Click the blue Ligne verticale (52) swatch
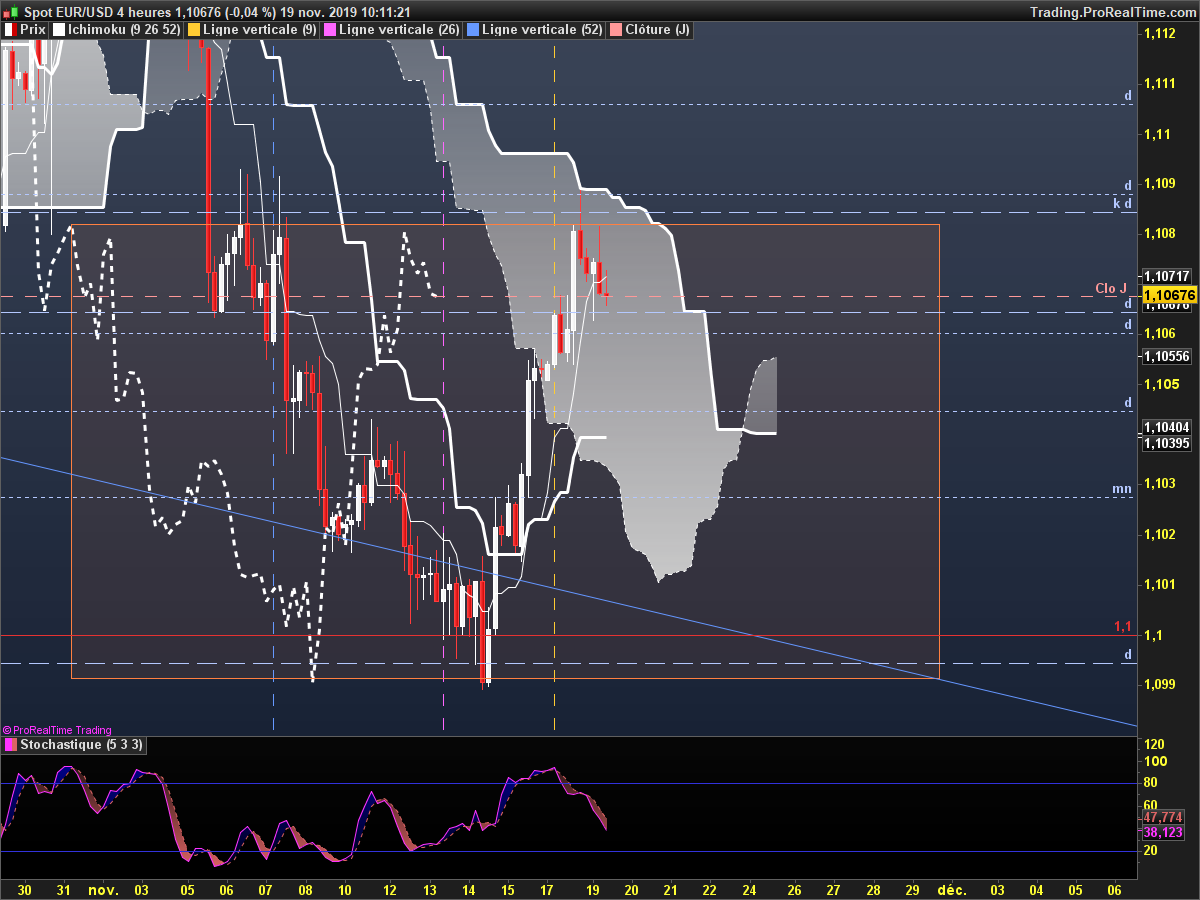The image size is (1200, 900). click(x=473, y=30)
